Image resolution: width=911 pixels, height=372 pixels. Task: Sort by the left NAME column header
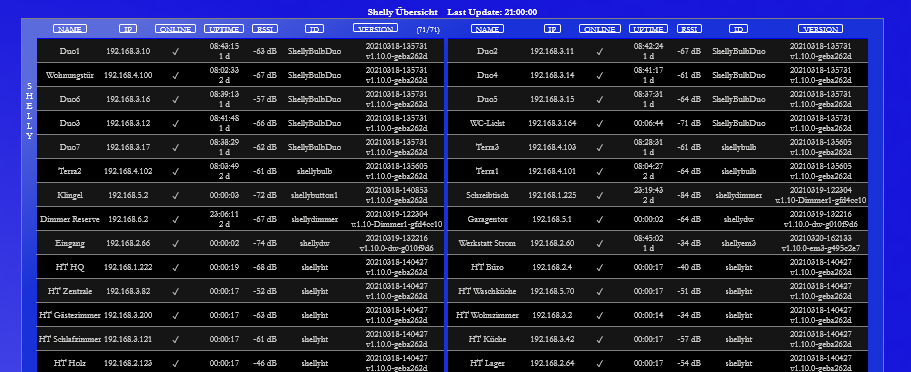[70, 28]
